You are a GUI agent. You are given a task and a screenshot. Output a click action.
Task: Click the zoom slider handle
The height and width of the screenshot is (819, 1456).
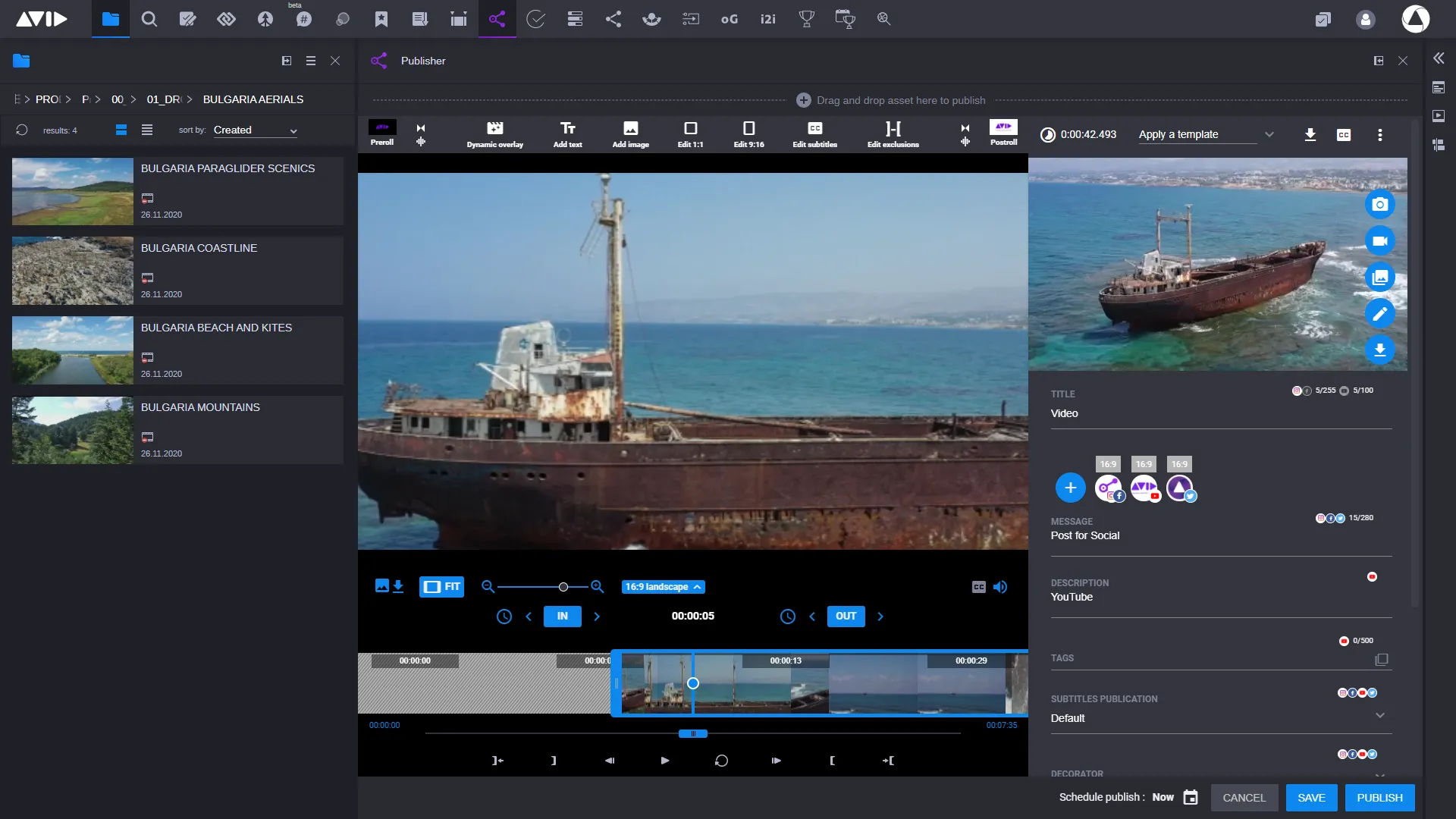[563, 587]
